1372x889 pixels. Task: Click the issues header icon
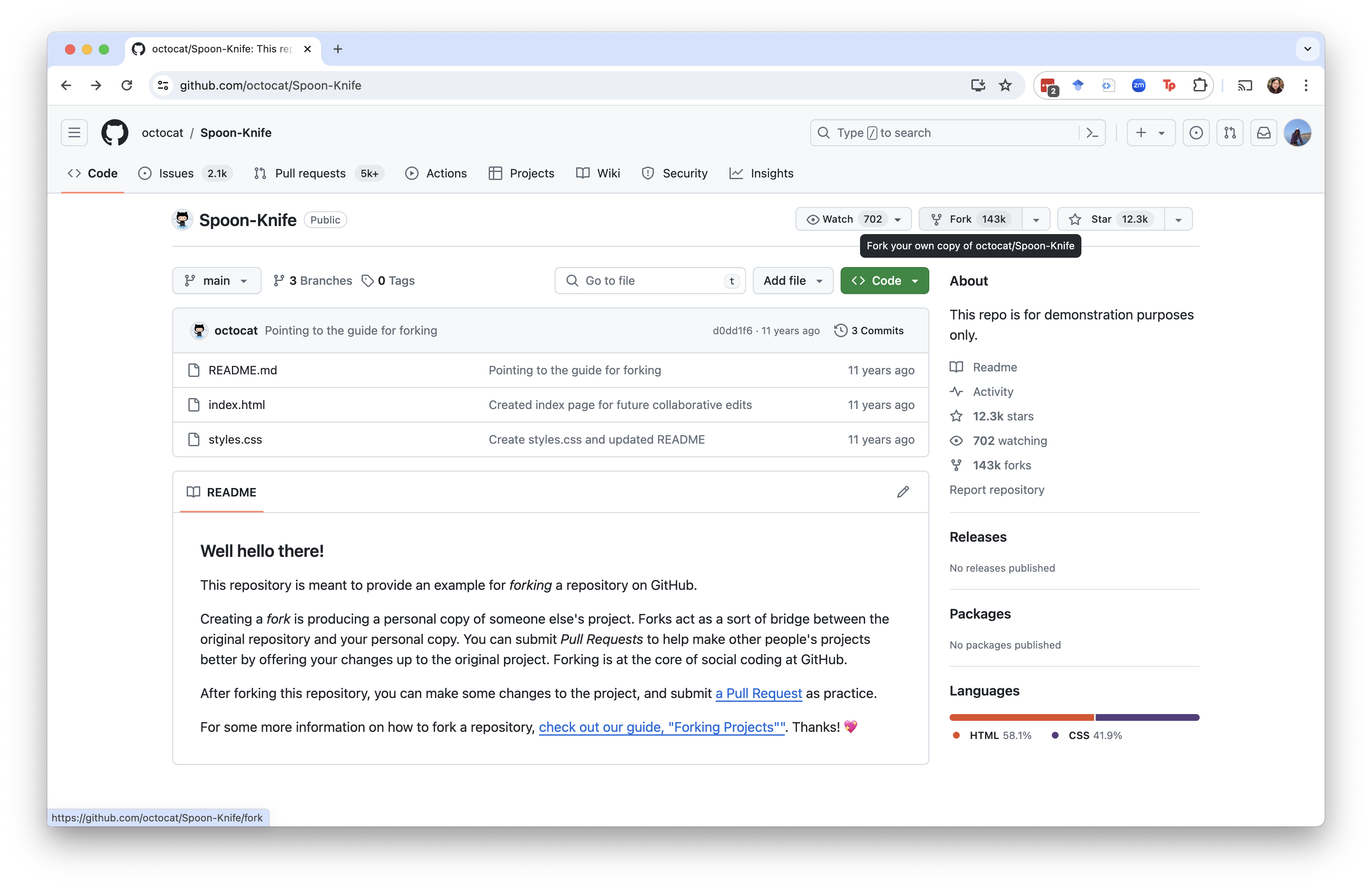coord(1196,133)
